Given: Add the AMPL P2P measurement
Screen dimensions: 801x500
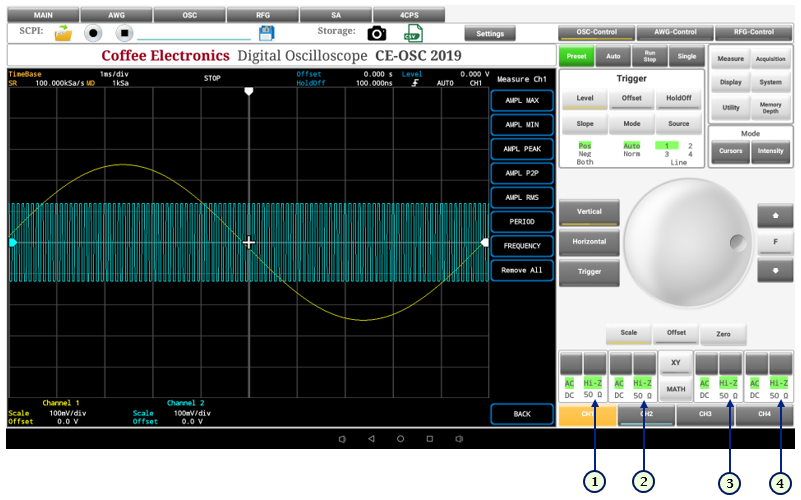Looking at the screenshot, I should (x=521, y=173).
